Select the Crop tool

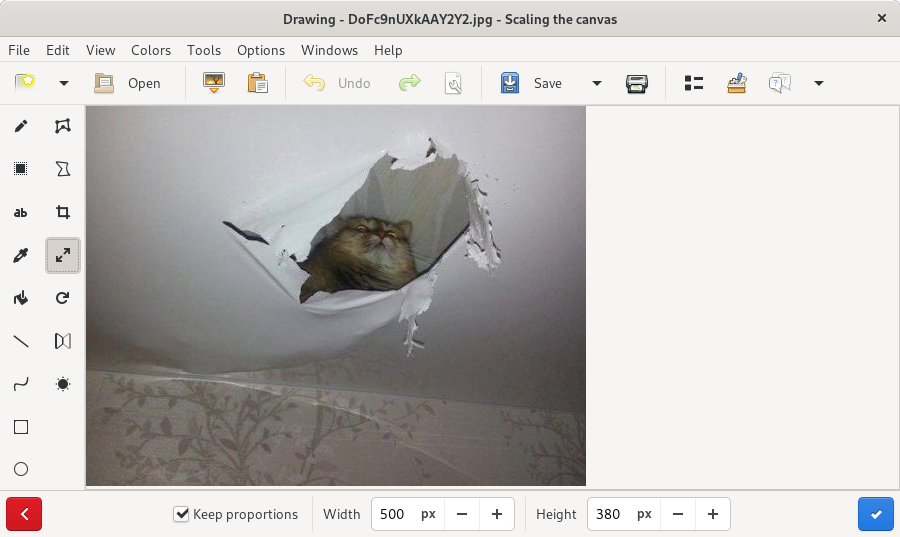click(63, 212)
